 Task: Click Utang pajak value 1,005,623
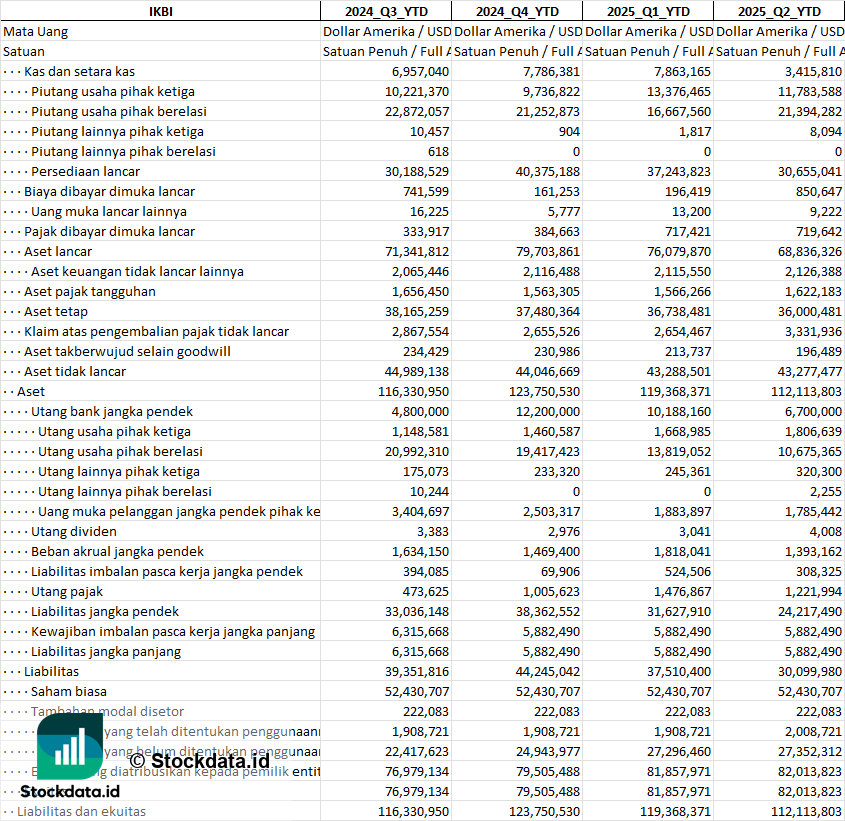551,591
